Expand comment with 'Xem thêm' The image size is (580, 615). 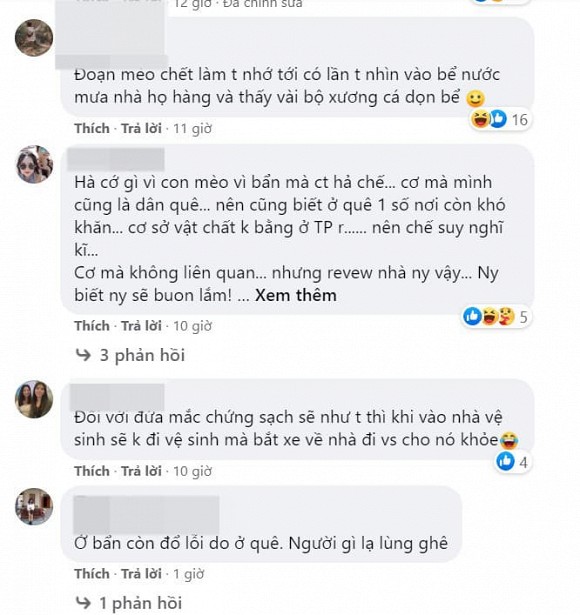(296, 295)
